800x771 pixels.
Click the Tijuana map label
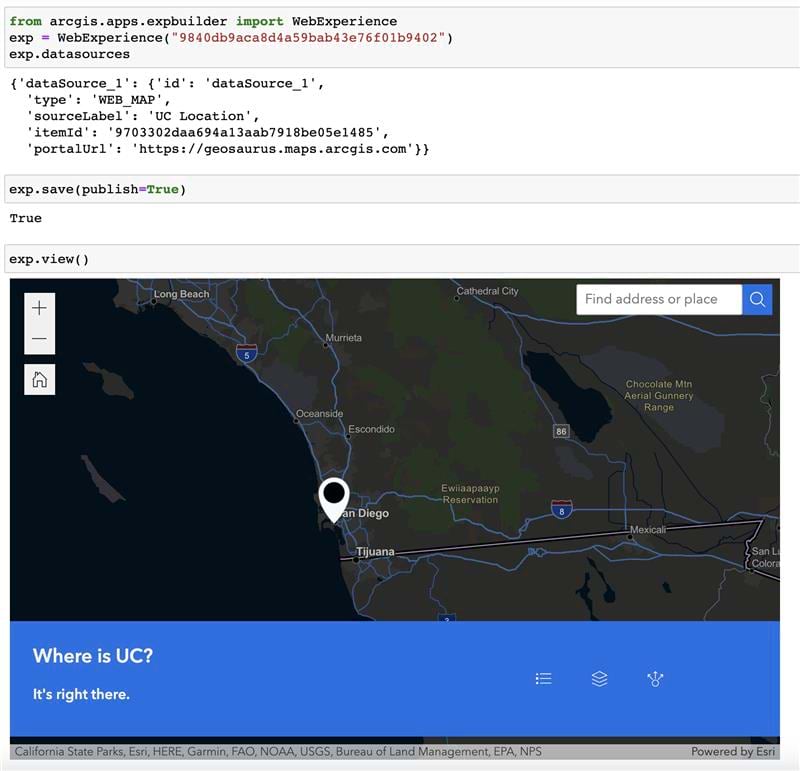click(375, 552)
